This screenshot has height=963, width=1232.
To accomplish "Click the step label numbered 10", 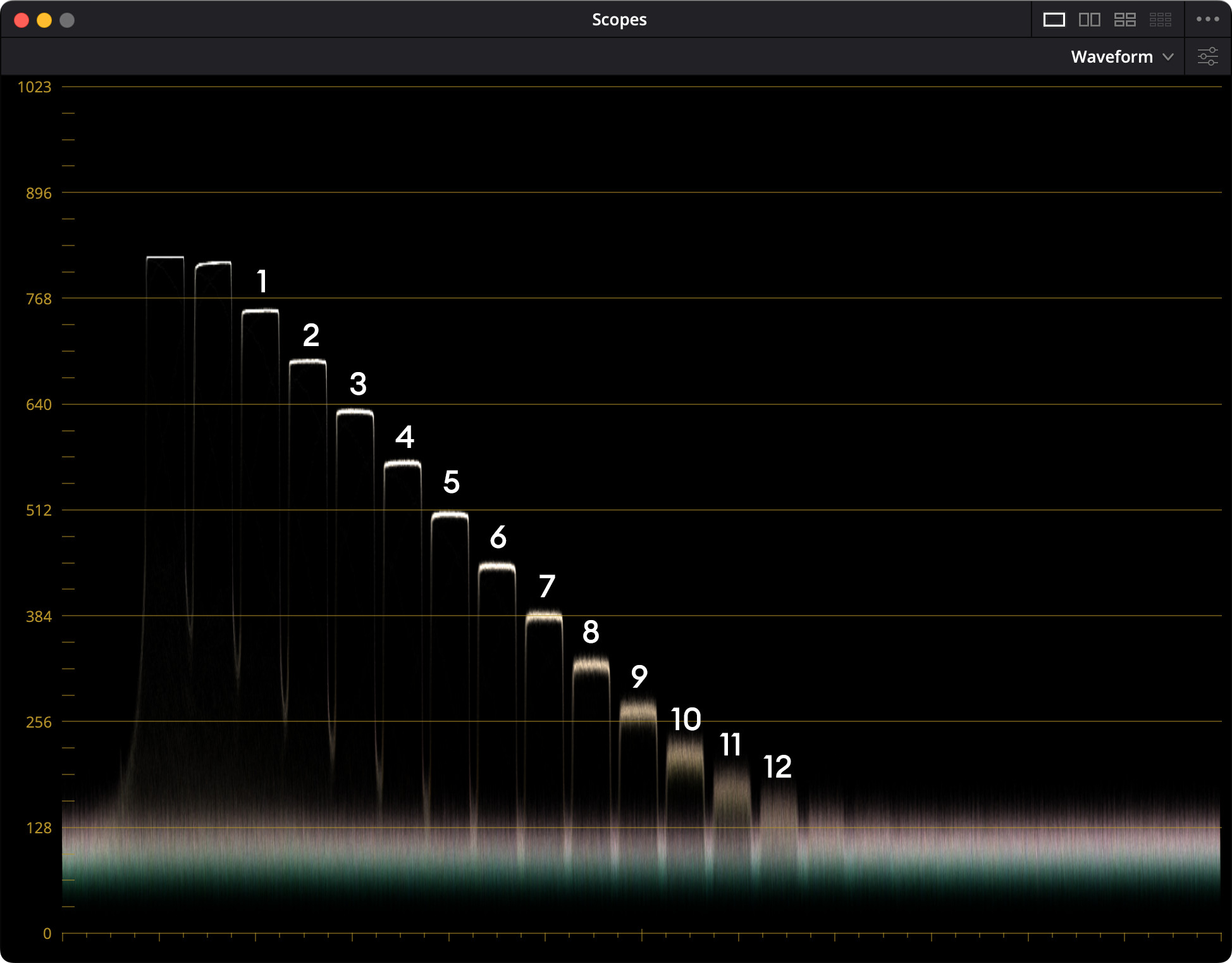I will pos(686,720).
